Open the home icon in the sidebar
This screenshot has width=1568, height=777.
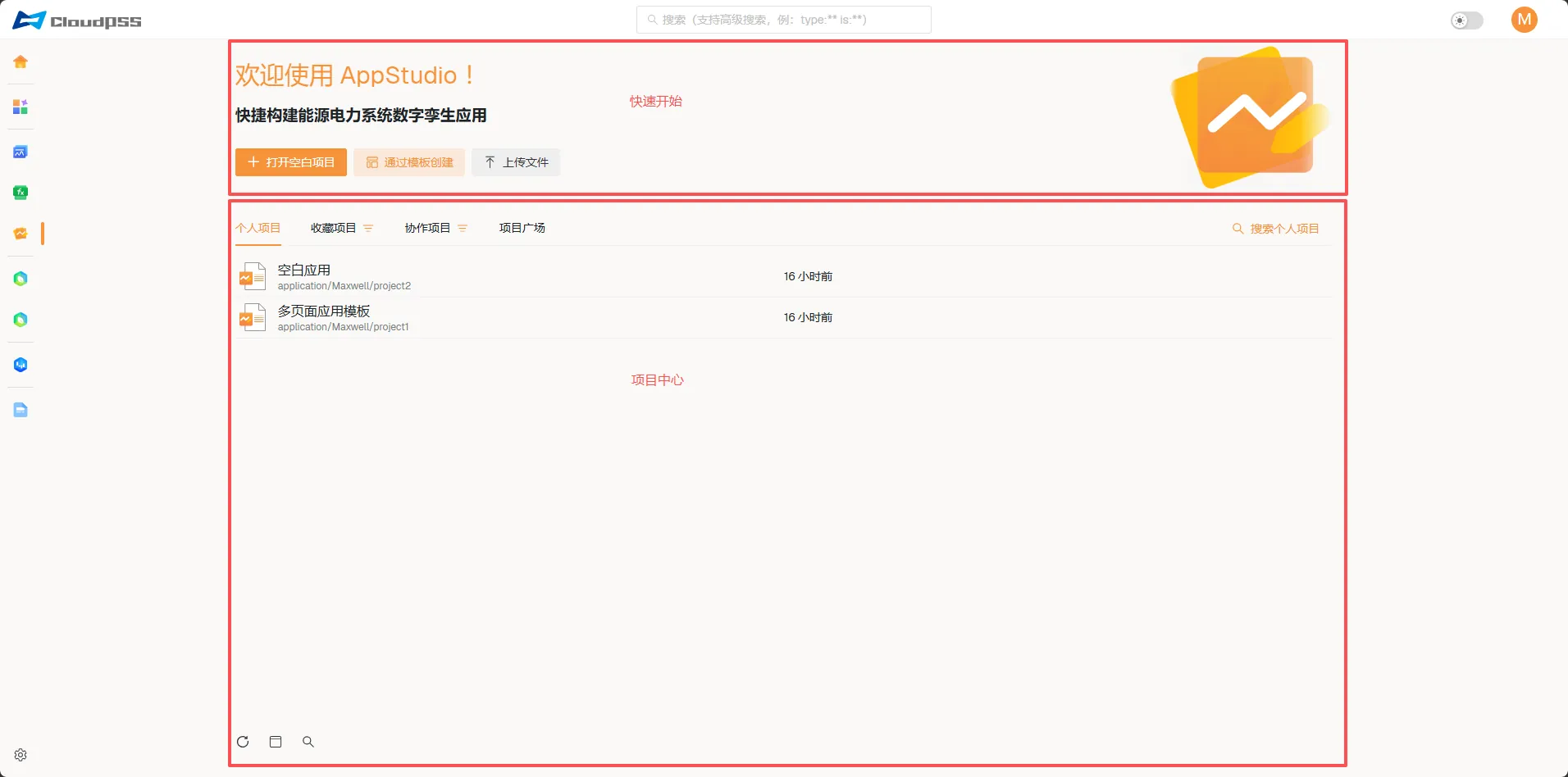click(21, 61)
